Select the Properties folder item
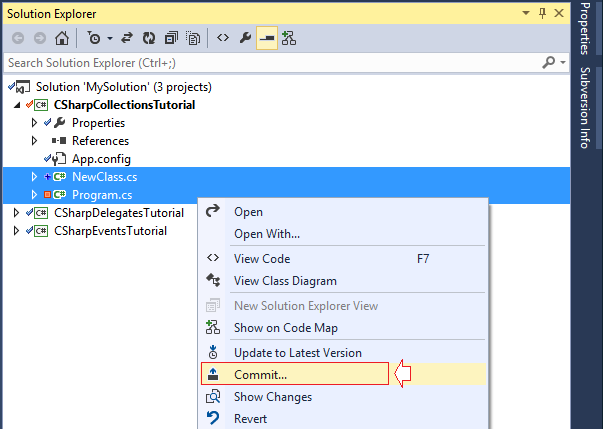603x429 pixels. tap(98, 123)
